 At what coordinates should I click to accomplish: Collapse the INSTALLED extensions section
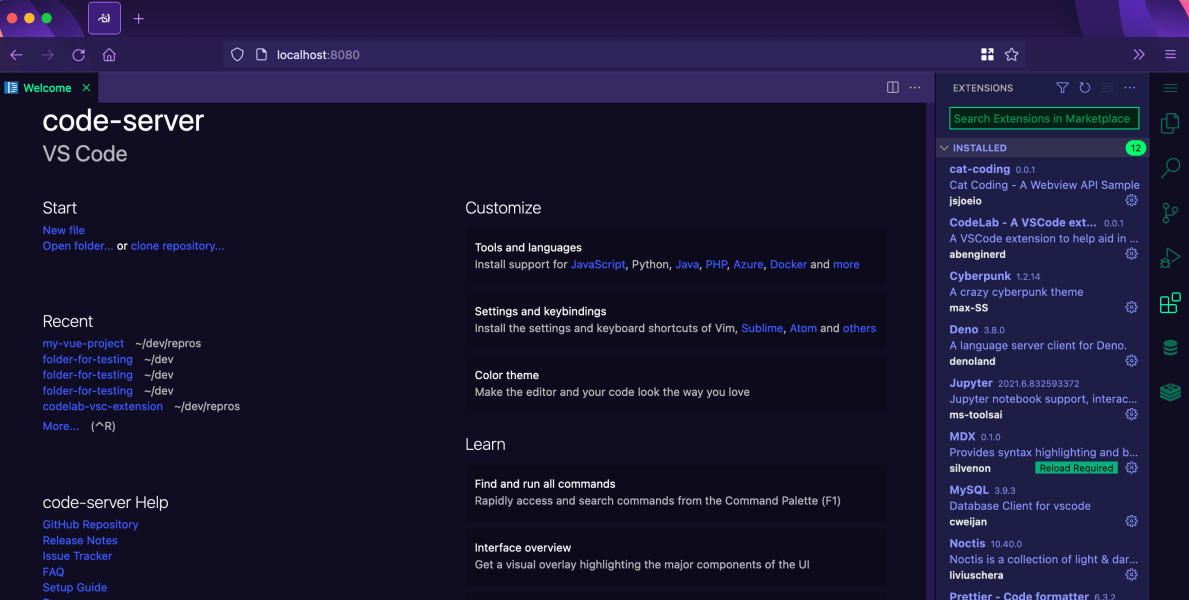tap(944, 148)
